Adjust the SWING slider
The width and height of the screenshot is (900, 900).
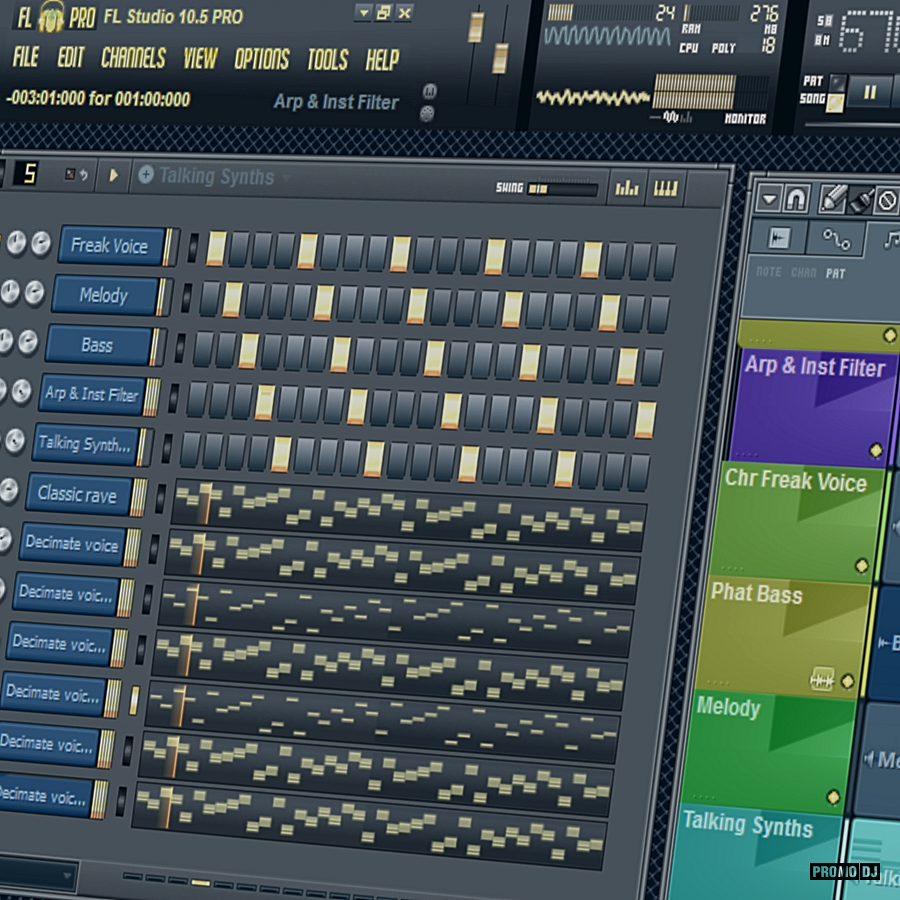562,189
